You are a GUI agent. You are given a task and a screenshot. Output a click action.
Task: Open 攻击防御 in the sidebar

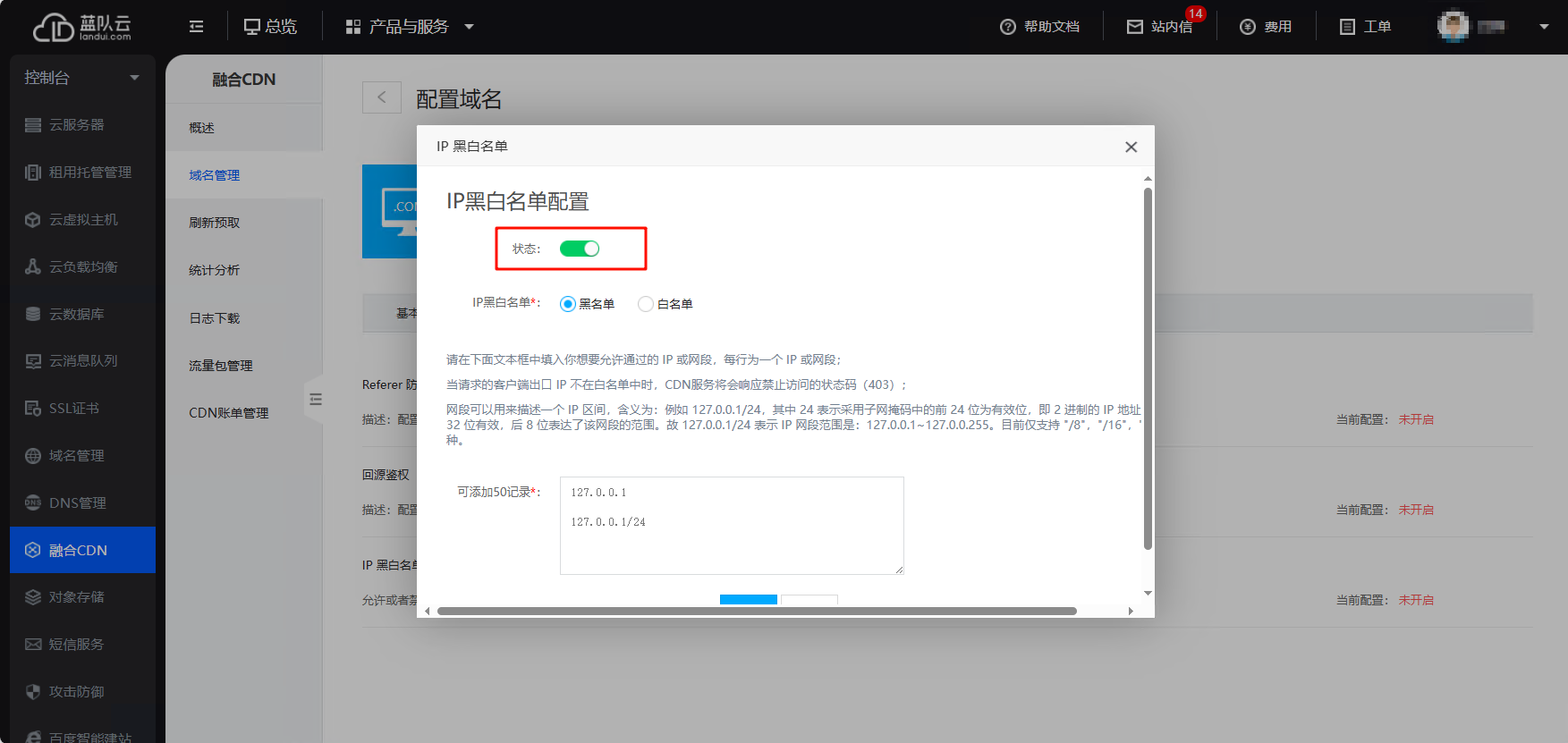pyautogui.click(x=82, y=692)
